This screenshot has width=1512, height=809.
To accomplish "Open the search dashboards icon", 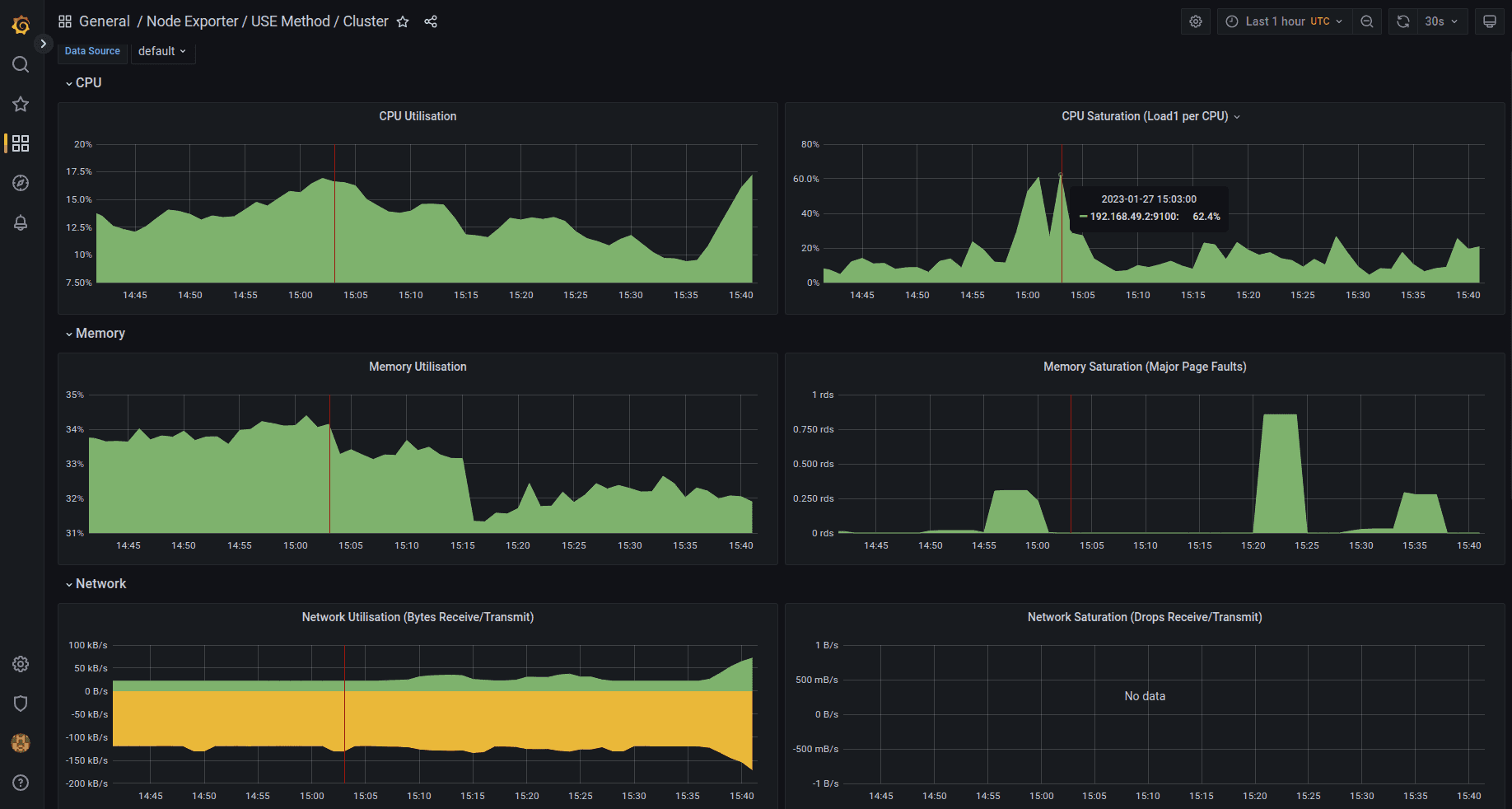I will [x=21, y=65].
